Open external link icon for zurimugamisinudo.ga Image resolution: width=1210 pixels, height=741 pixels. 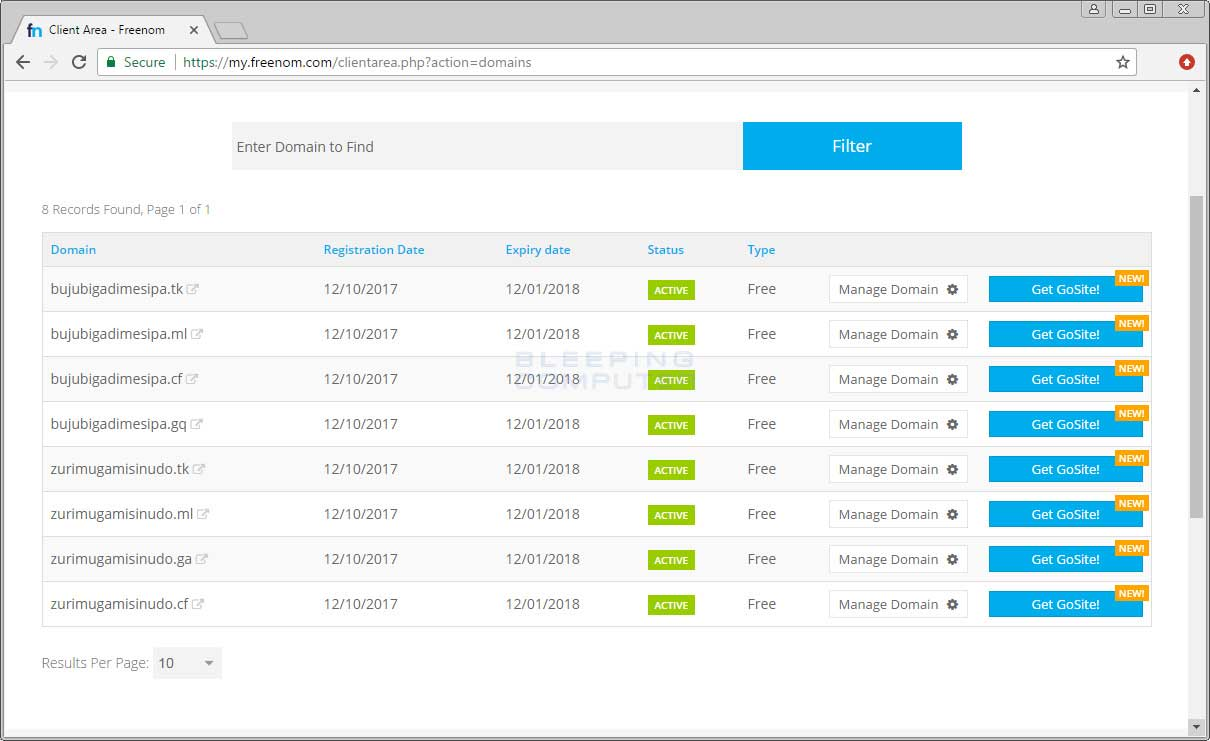pos(201,559)
